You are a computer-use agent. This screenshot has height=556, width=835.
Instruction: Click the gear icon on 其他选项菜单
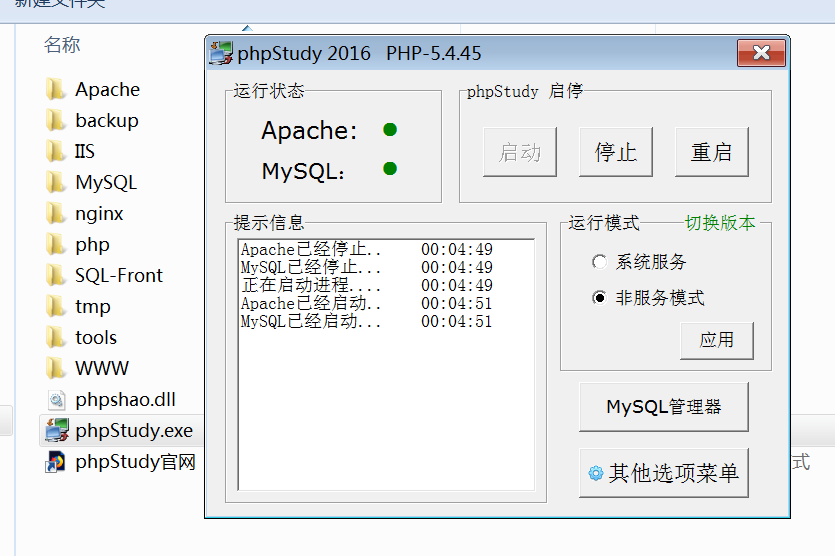pyautogui.click(x=596, y=473)
